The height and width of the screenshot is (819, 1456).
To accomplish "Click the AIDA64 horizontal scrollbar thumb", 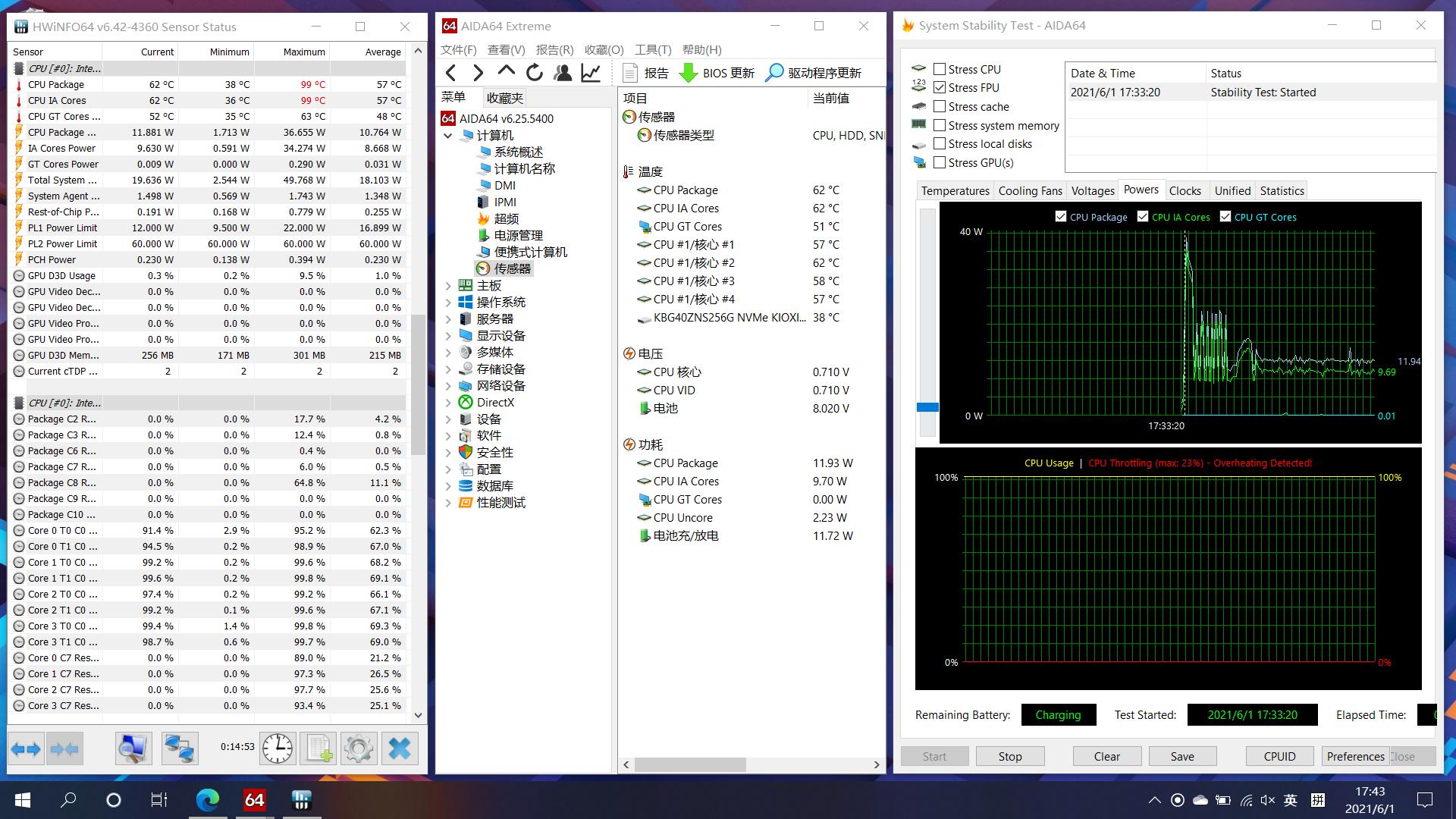I will pos(690,764).
